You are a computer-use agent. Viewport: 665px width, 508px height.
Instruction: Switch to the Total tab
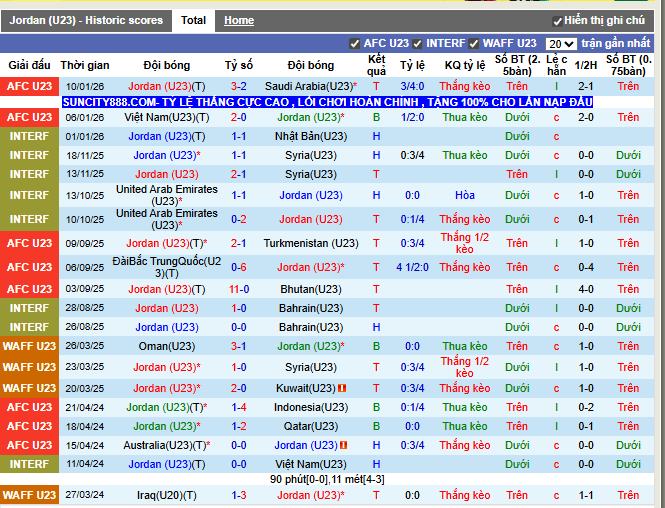[193, 20]
